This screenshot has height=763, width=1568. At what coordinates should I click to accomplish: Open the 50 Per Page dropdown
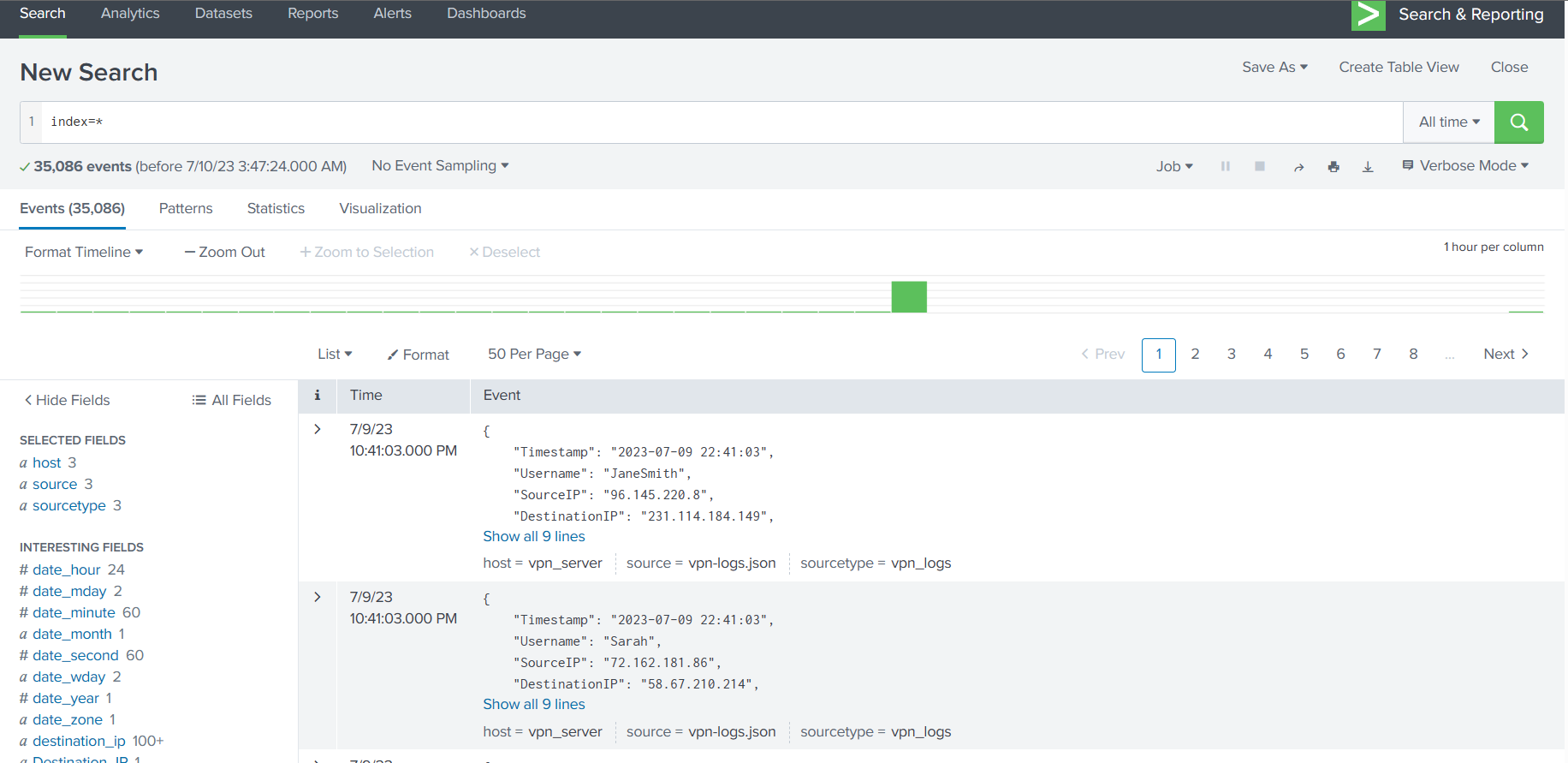[534, 355]
